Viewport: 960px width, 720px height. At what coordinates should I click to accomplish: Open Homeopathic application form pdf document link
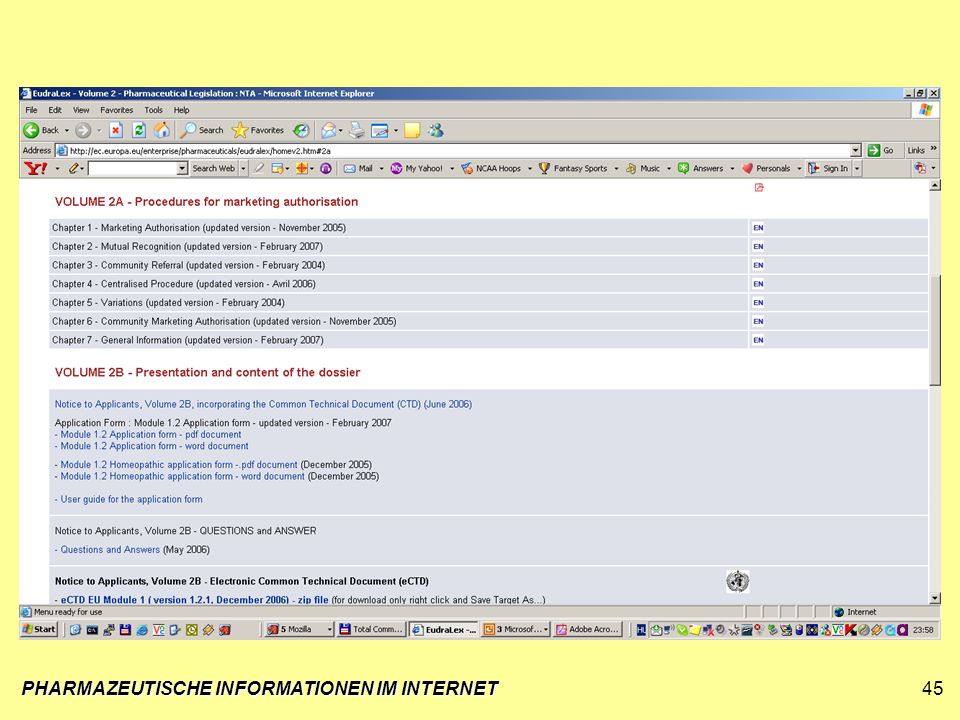[179, 465]
